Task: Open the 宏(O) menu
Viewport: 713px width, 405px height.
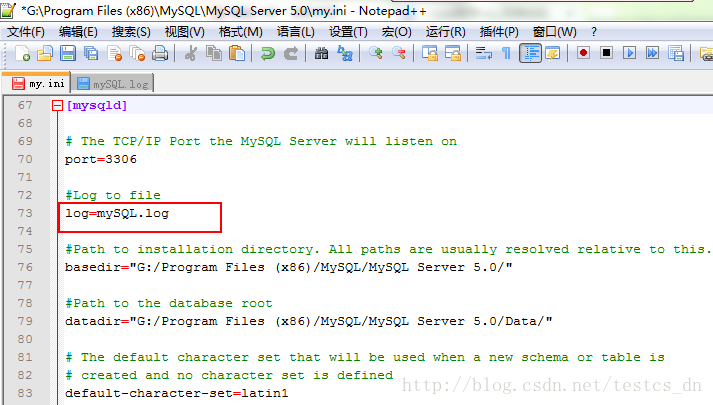Action: (x=397, y=32)
